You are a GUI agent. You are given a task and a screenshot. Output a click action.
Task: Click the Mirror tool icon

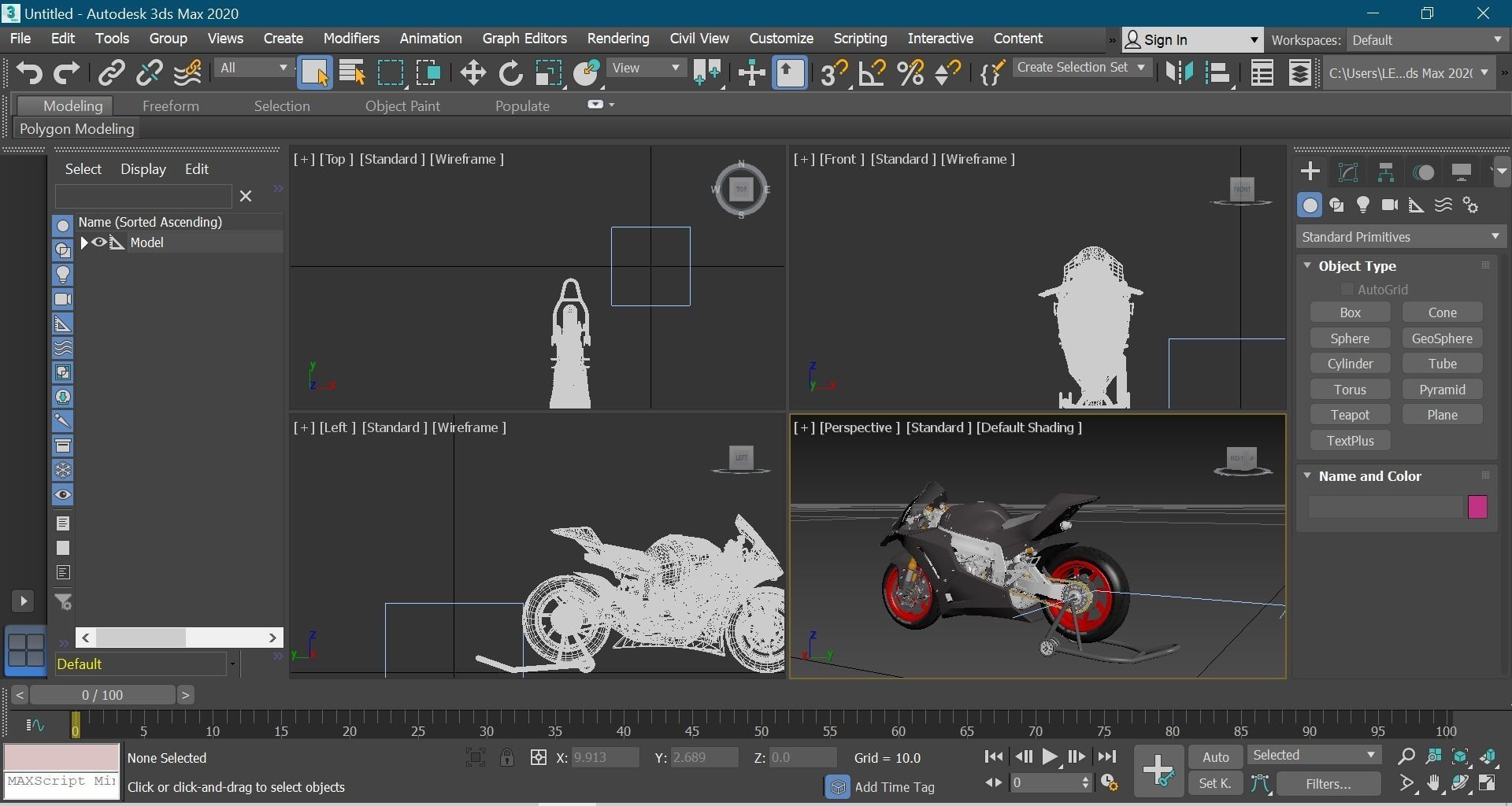tap(1180, 73)
